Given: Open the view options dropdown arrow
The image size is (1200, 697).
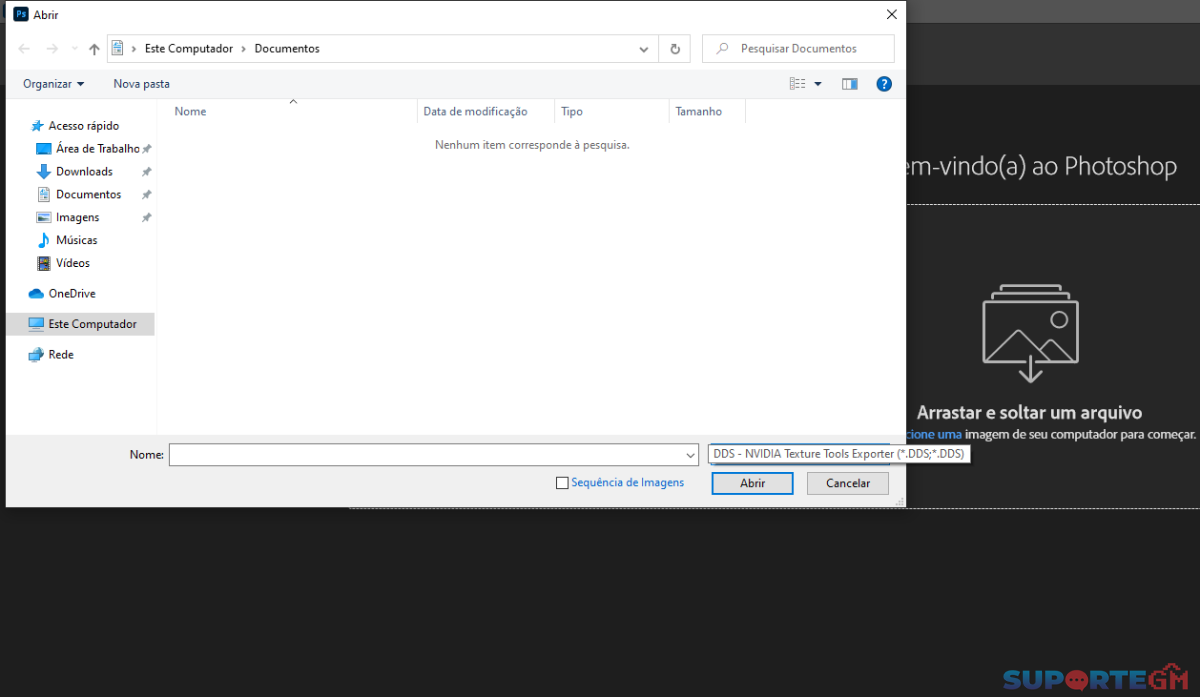Looking at the screenshot, I should coord(818,84).
